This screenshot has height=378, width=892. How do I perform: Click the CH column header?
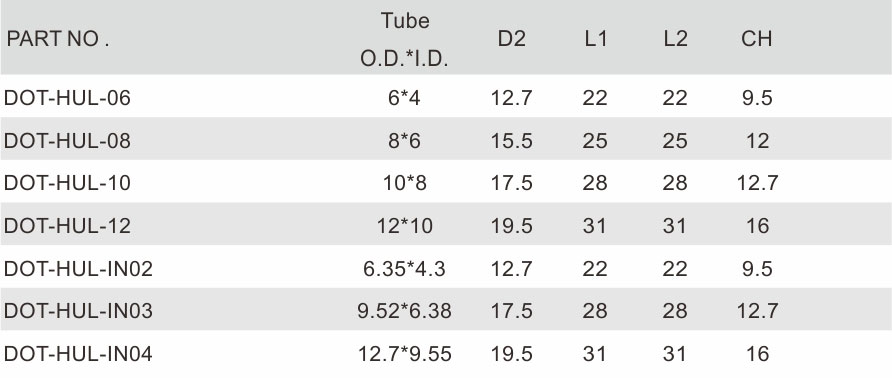[x=757, y=39]
